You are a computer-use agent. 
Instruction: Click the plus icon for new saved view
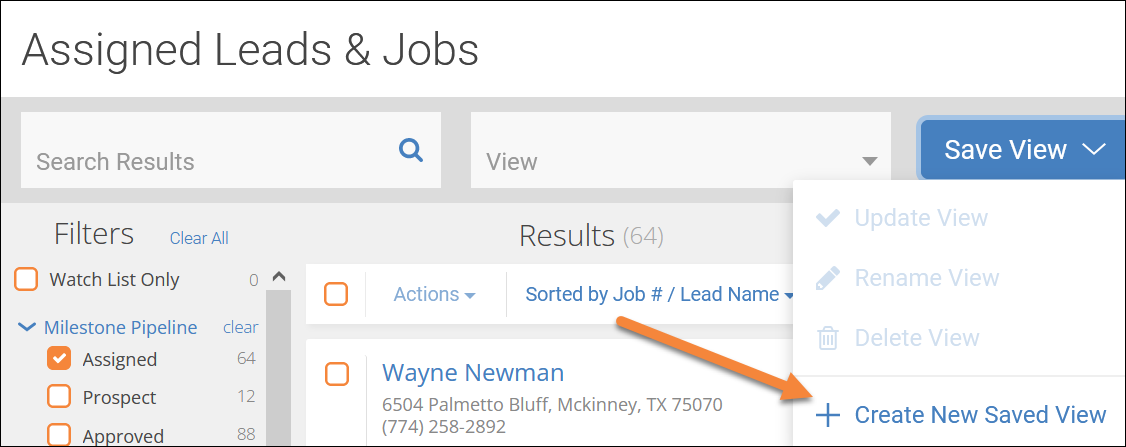pos(828,415)
